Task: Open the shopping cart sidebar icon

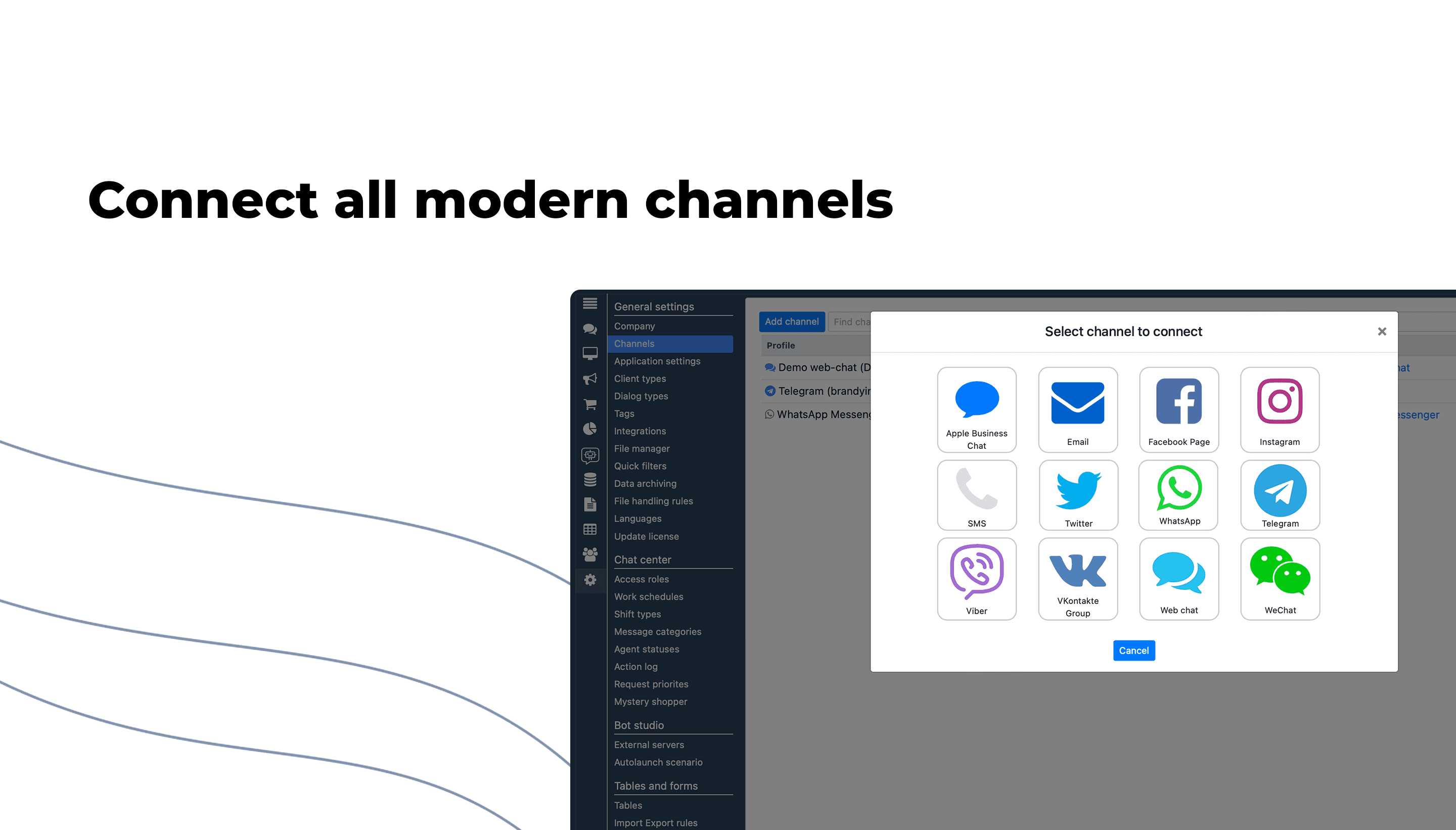Action: 590,404
